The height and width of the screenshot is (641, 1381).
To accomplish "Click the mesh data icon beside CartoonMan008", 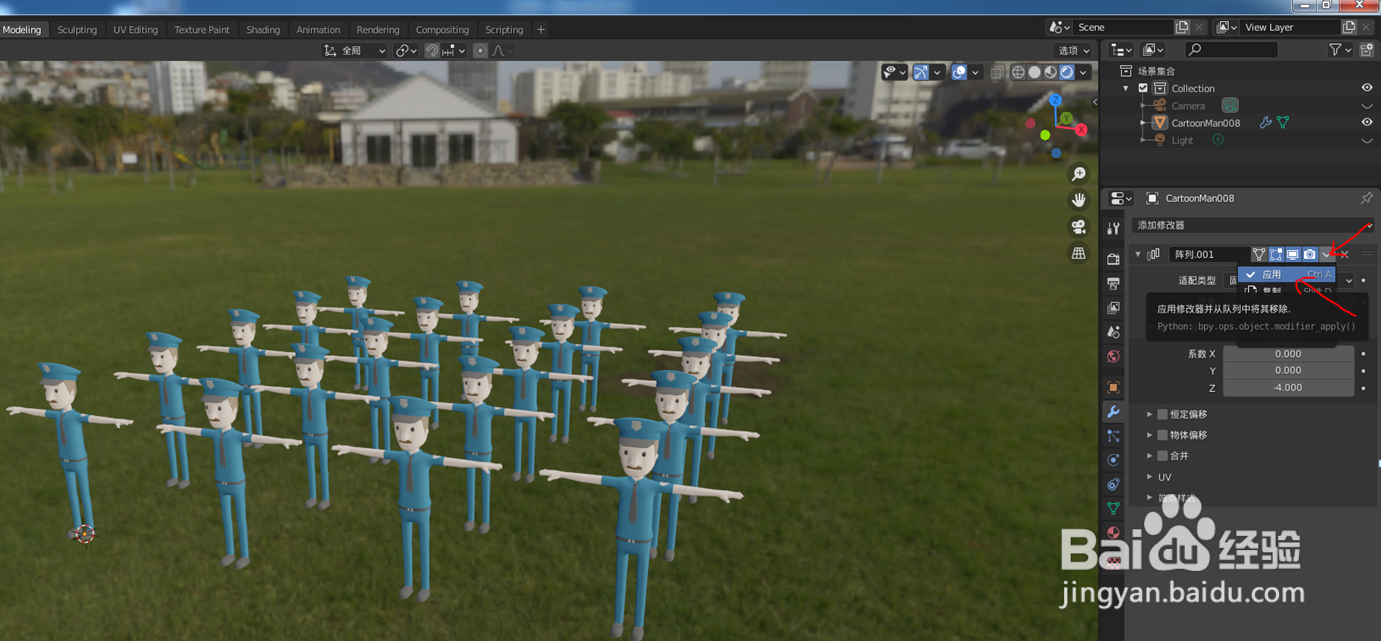I will pyautogui.click(x=1283, y=123).
